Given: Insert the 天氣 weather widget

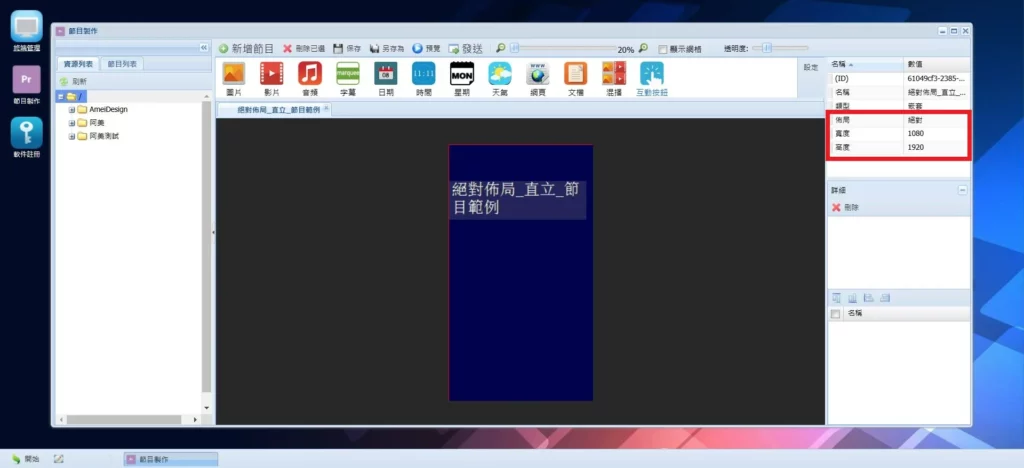Looking at the screenshot, I should 499,74.
